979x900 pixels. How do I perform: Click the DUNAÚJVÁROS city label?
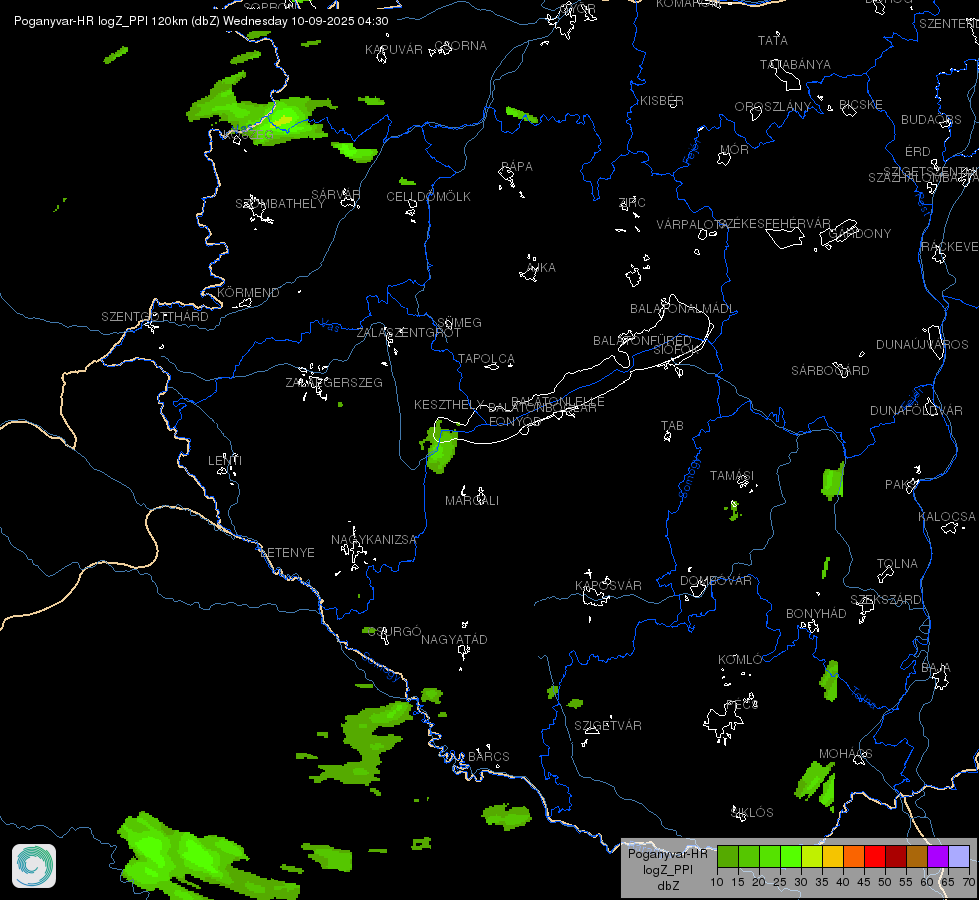point(922,345)
